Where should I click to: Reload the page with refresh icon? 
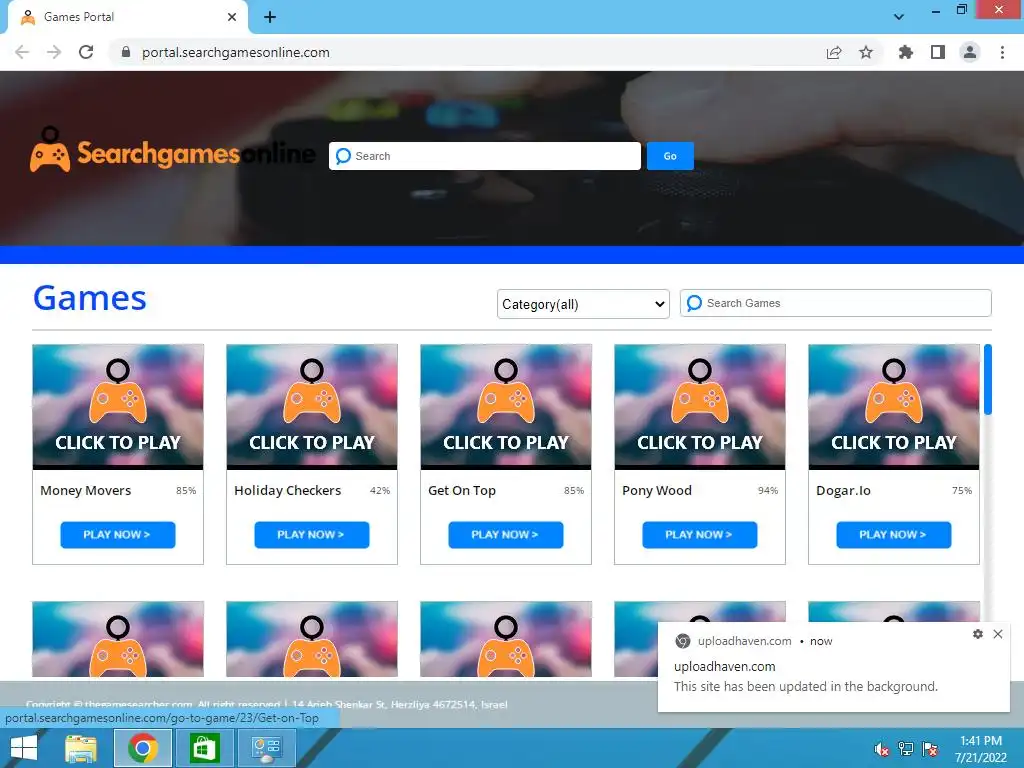(86, 52)
